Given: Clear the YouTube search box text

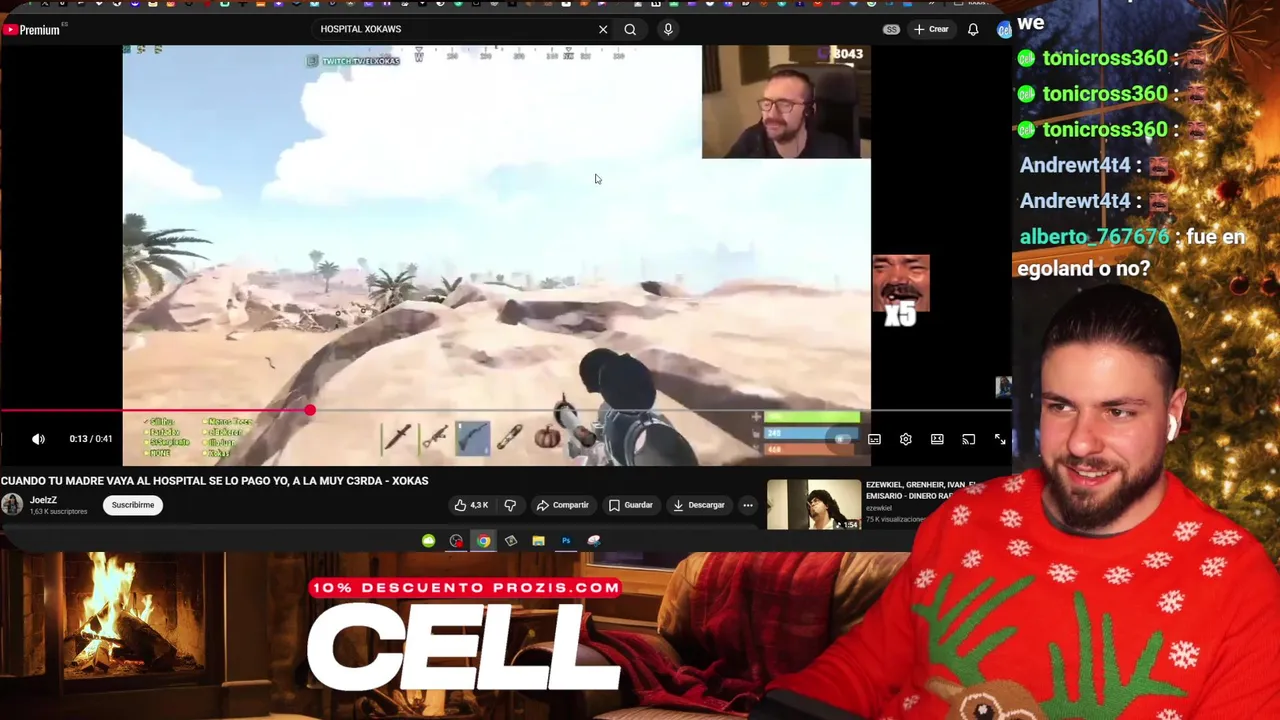Looking at the screenshot, I should tap(603, 29).
